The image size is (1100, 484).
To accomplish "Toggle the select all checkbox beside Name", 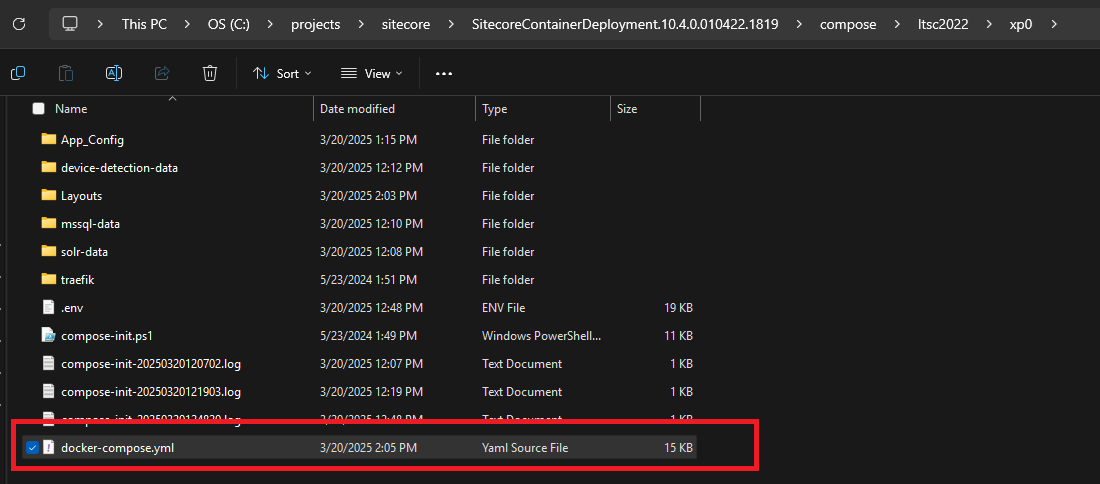I will pyautogui.click(x=39, y=109).
